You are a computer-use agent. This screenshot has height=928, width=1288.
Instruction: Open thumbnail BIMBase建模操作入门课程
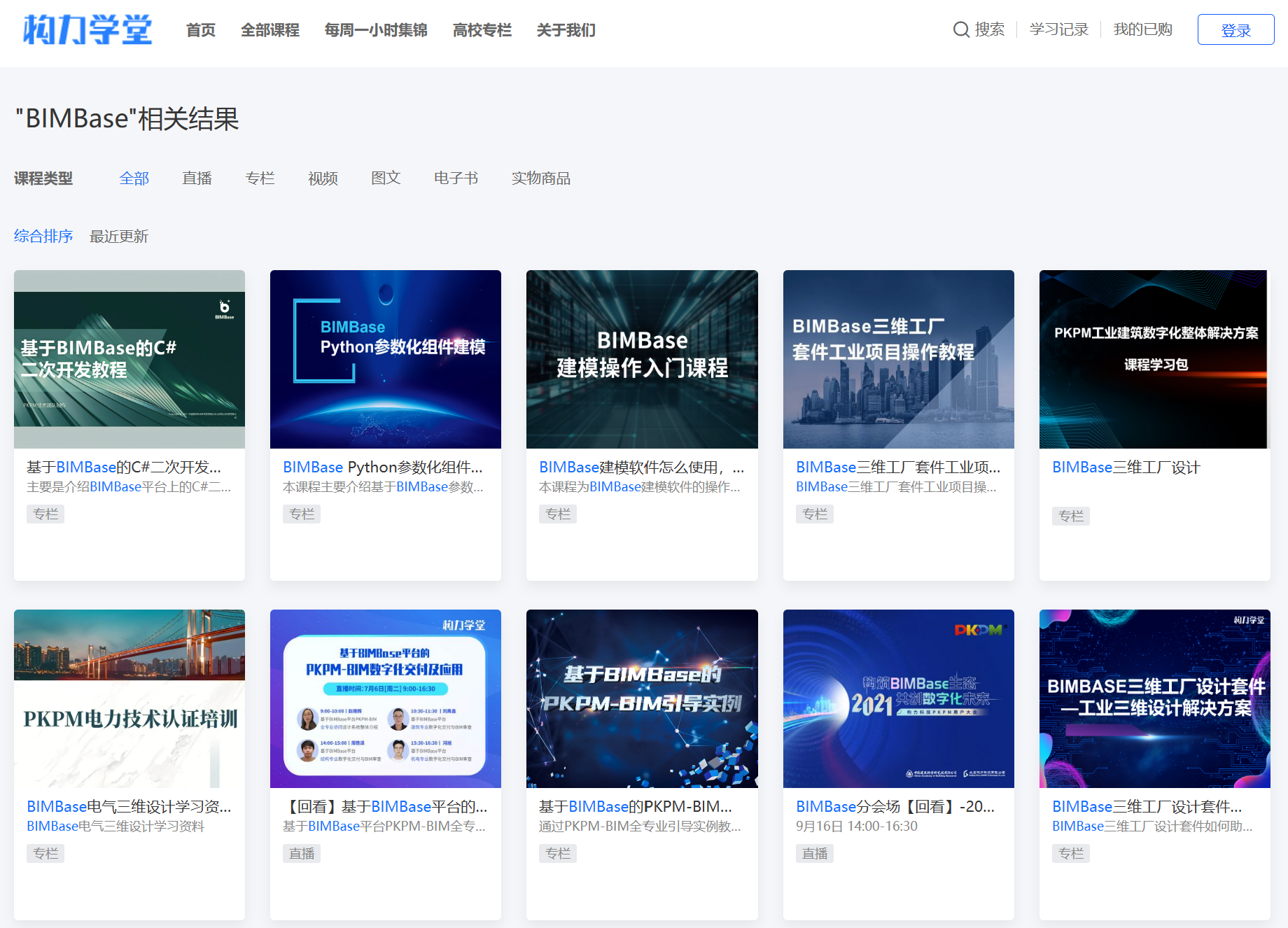point(642,359)
